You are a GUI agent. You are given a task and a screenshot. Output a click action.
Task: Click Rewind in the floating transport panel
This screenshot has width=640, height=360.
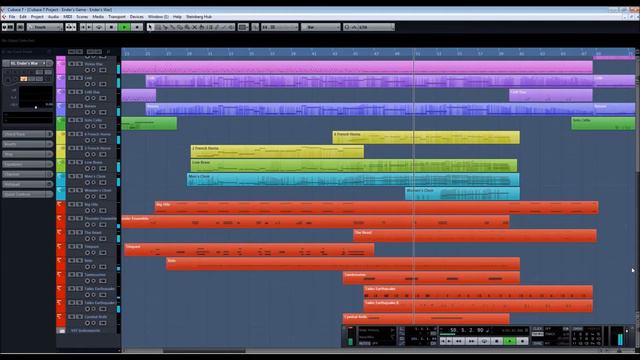(x=458, y=341)
